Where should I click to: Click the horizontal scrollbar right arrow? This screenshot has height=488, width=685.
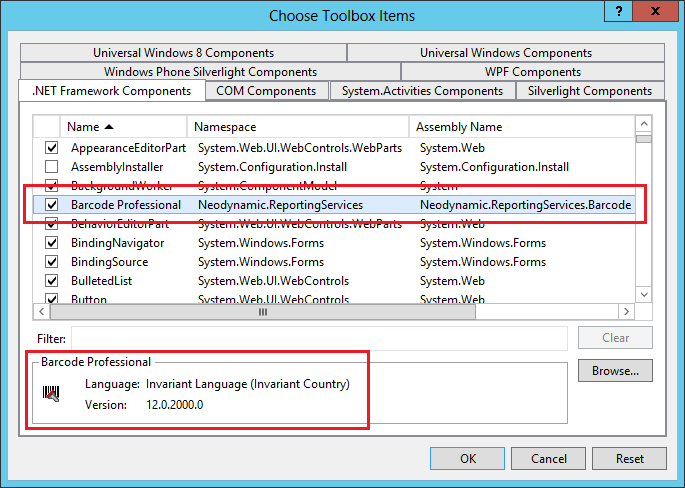(626, 312)
